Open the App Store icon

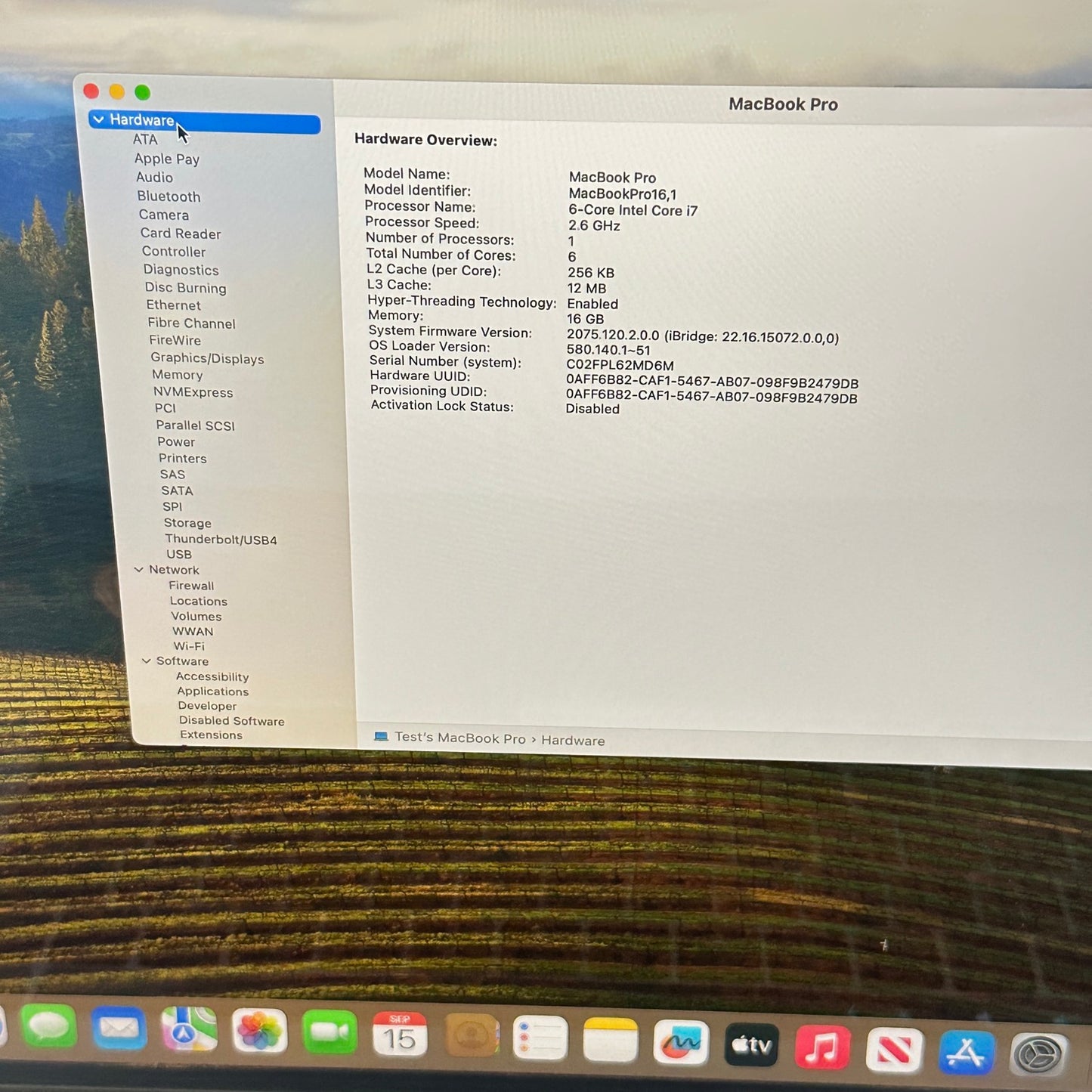[x=967, y=1052]
